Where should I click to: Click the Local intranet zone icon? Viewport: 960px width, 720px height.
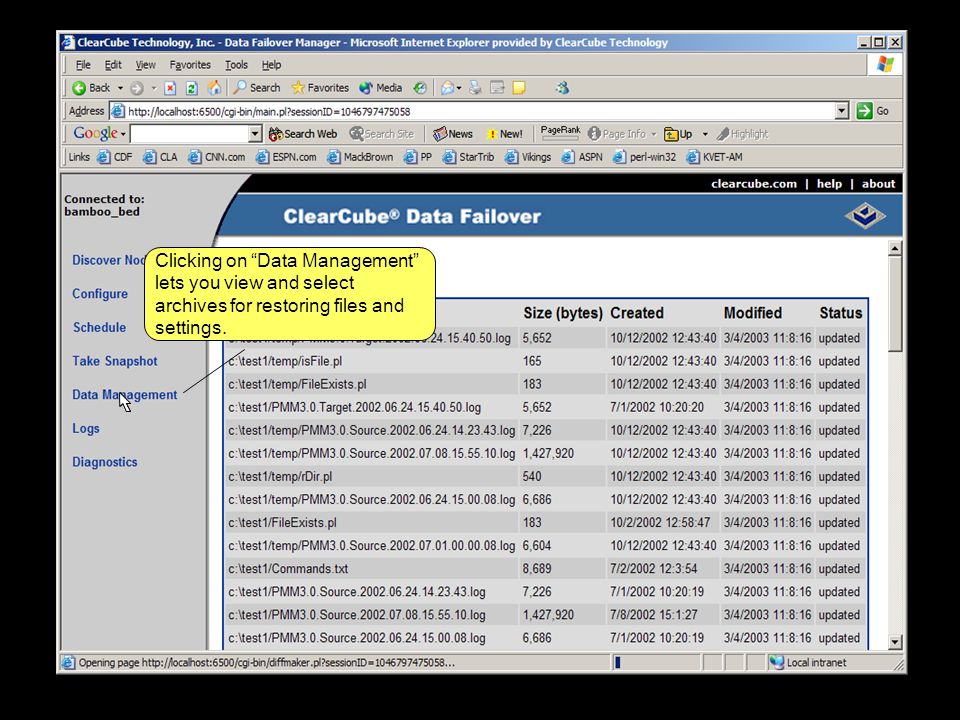coord(776,662)
